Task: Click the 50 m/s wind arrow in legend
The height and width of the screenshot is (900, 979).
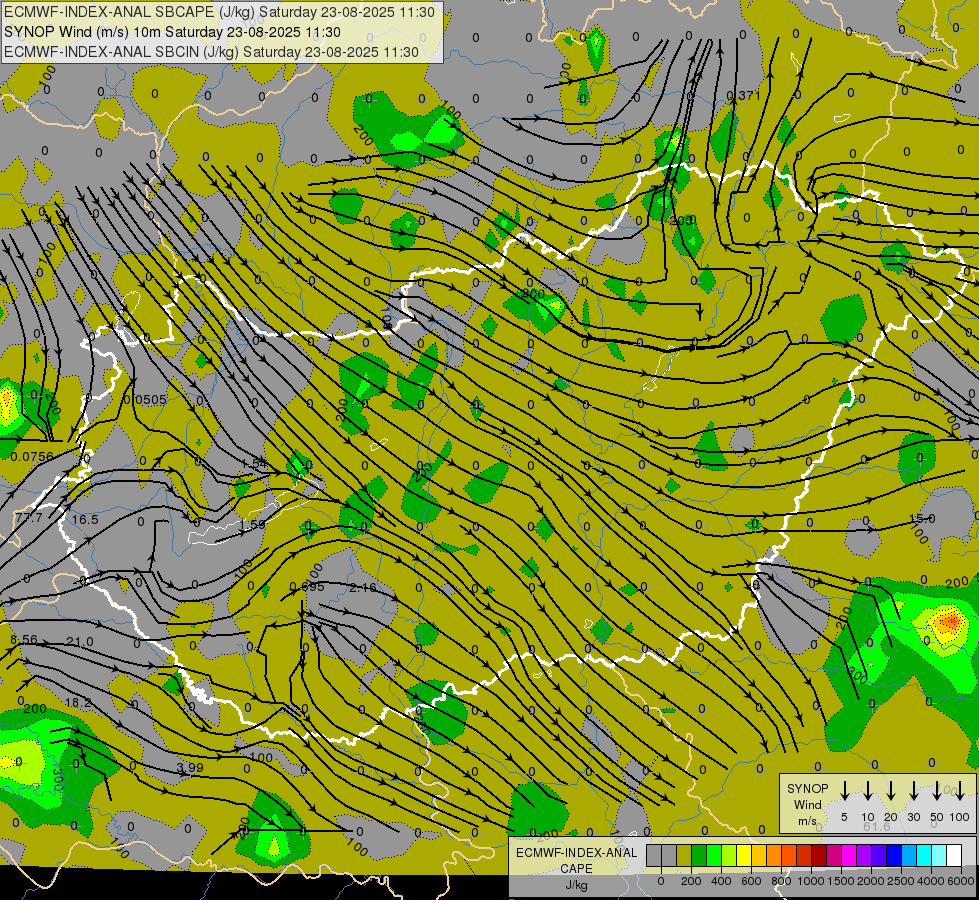Action: 937,790
